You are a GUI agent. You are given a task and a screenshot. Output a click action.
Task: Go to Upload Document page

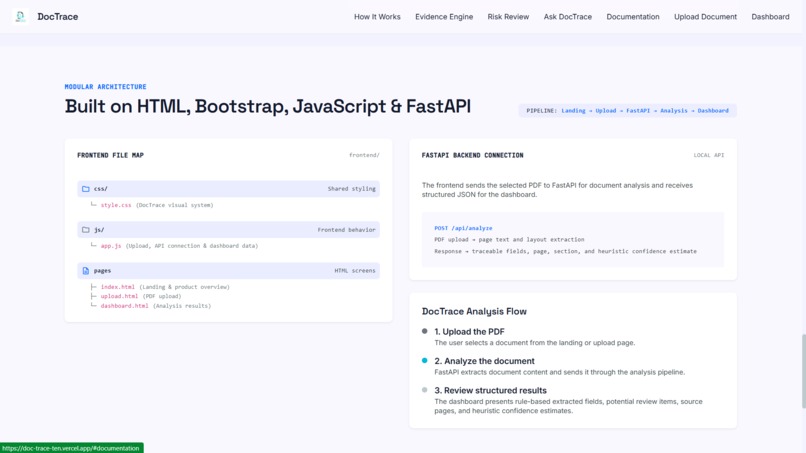pos(705,16)
